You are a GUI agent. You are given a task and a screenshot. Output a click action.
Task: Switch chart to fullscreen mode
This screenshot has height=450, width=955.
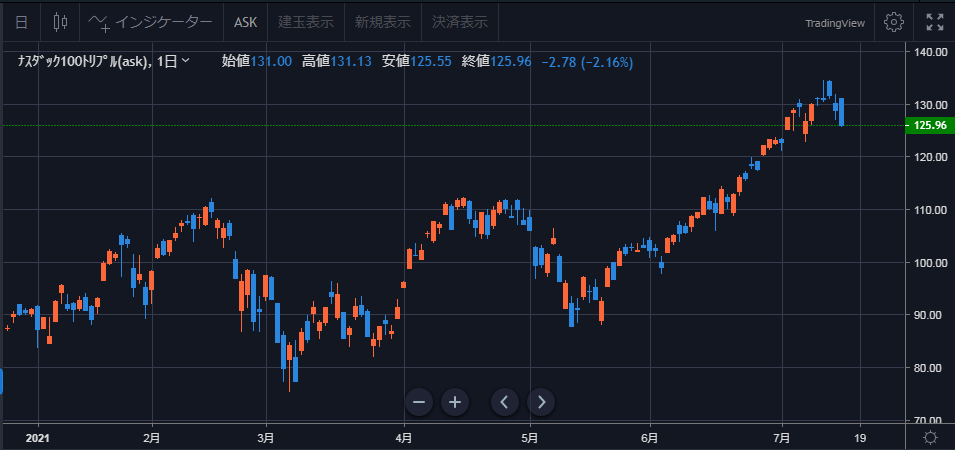[x=934, y=23]
